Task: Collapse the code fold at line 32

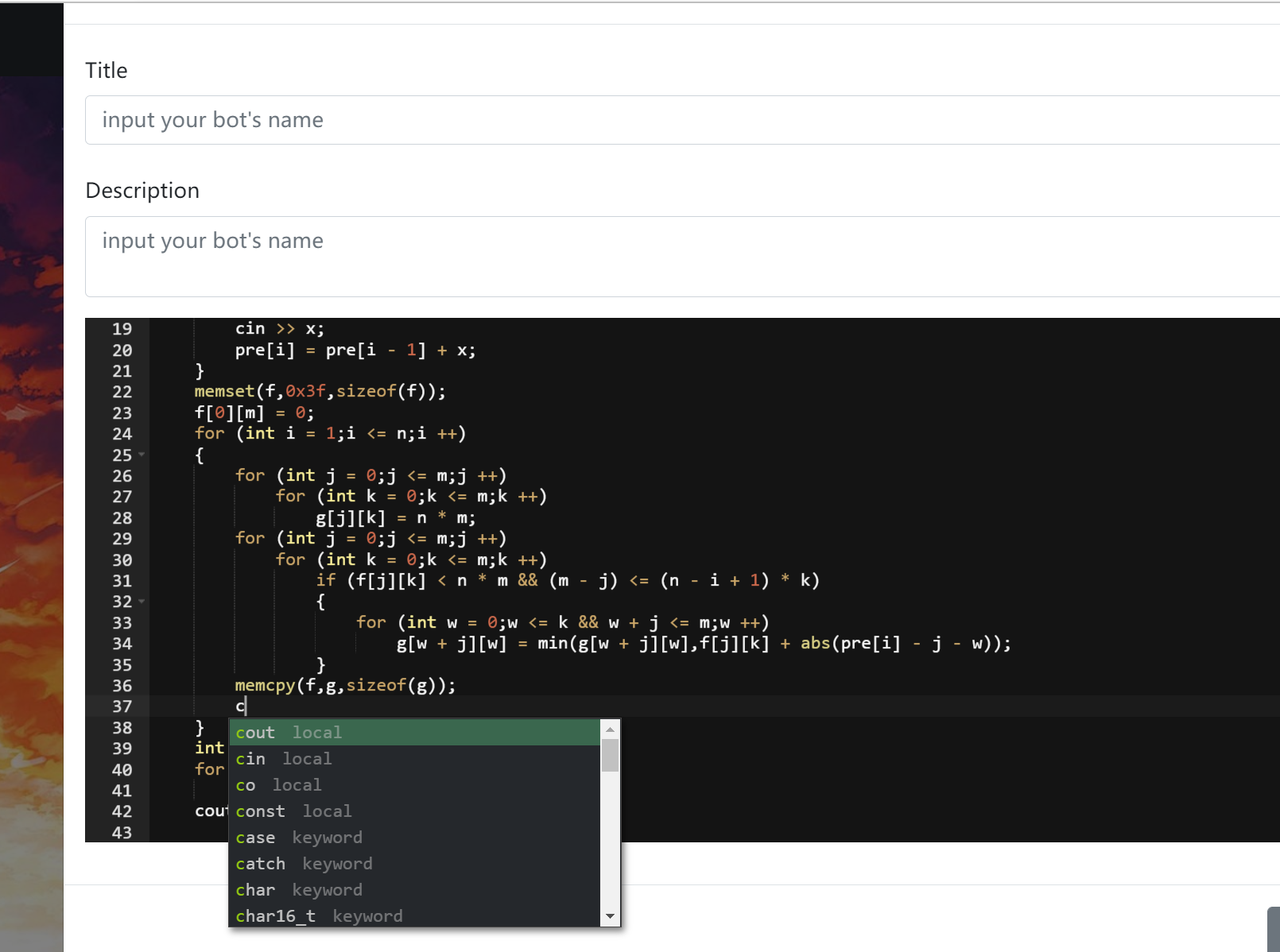Action: 142,602
